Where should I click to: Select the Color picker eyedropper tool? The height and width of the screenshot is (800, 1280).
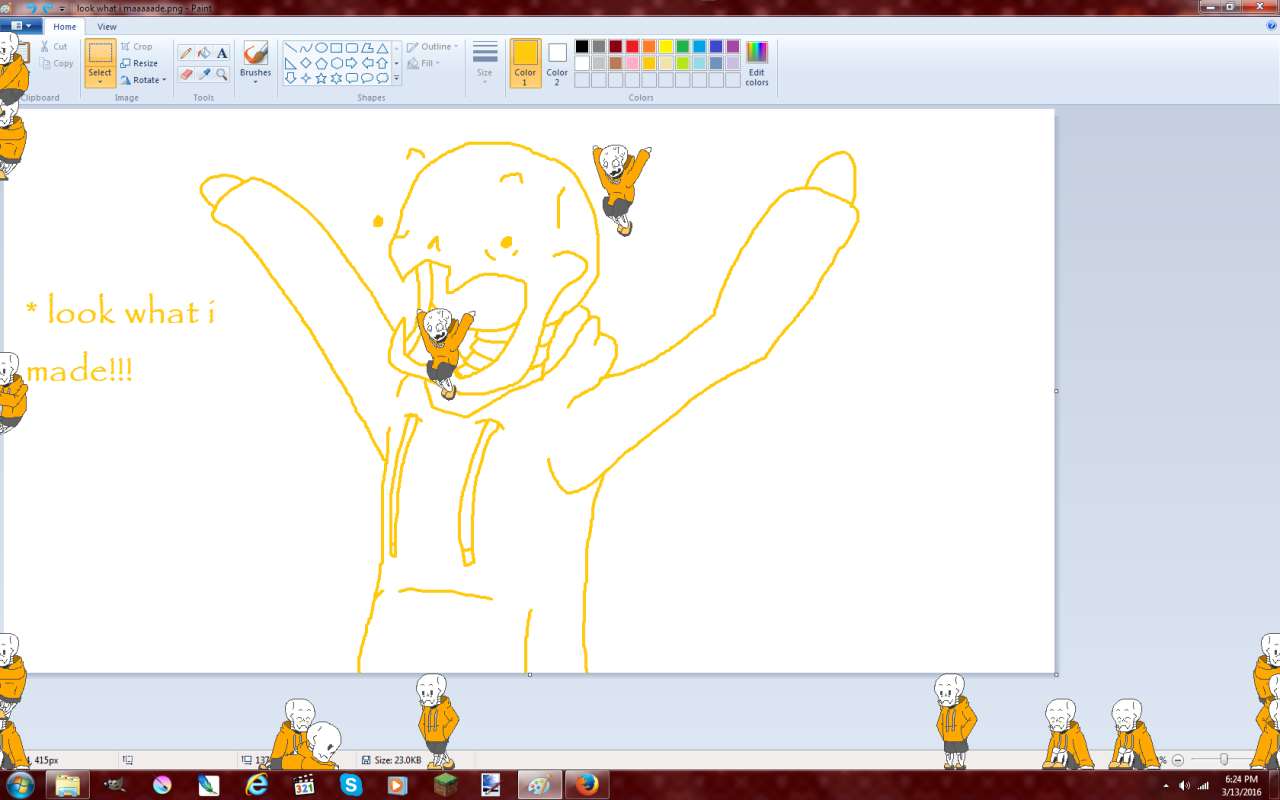(204, 74)
